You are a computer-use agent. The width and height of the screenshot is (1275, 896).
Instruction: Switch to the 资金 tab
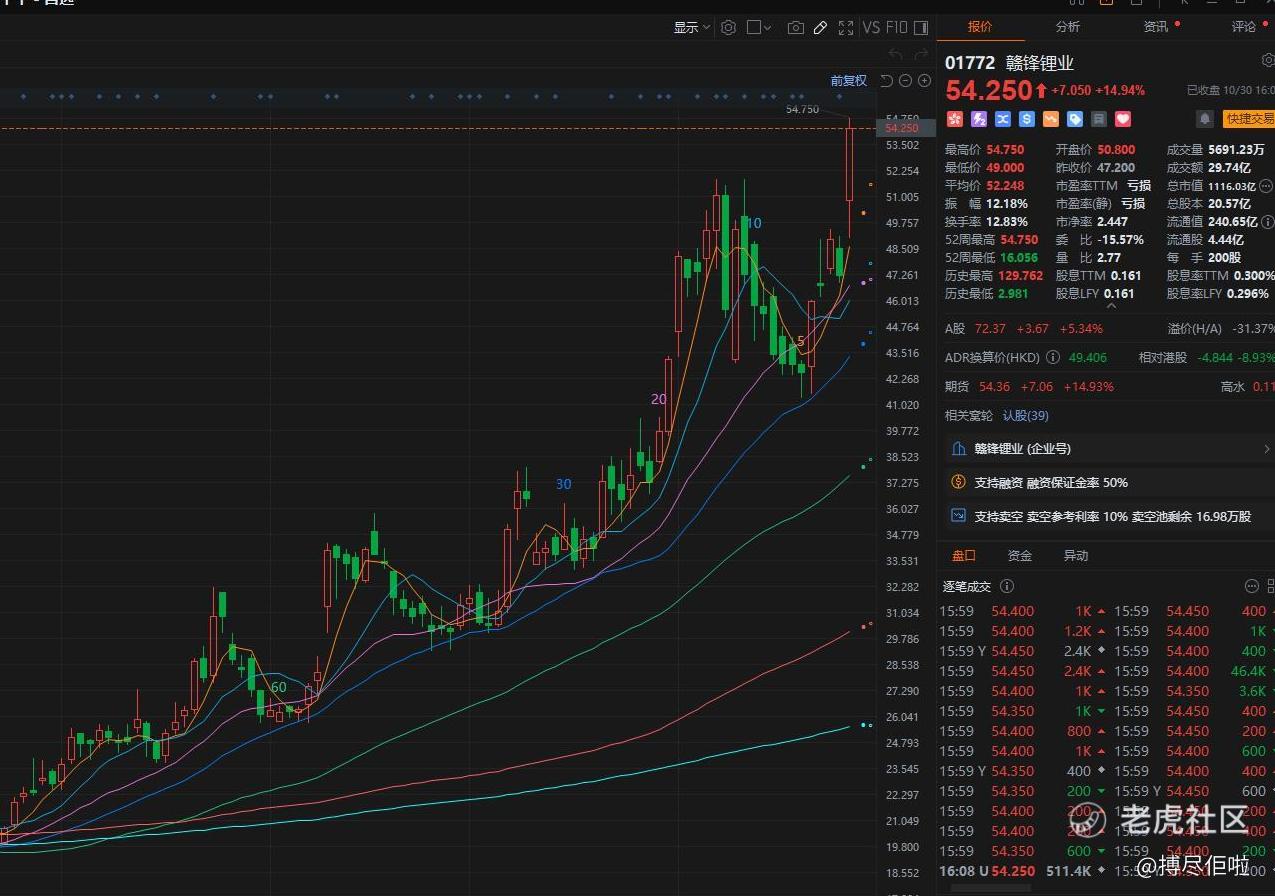pos(1019,555)
